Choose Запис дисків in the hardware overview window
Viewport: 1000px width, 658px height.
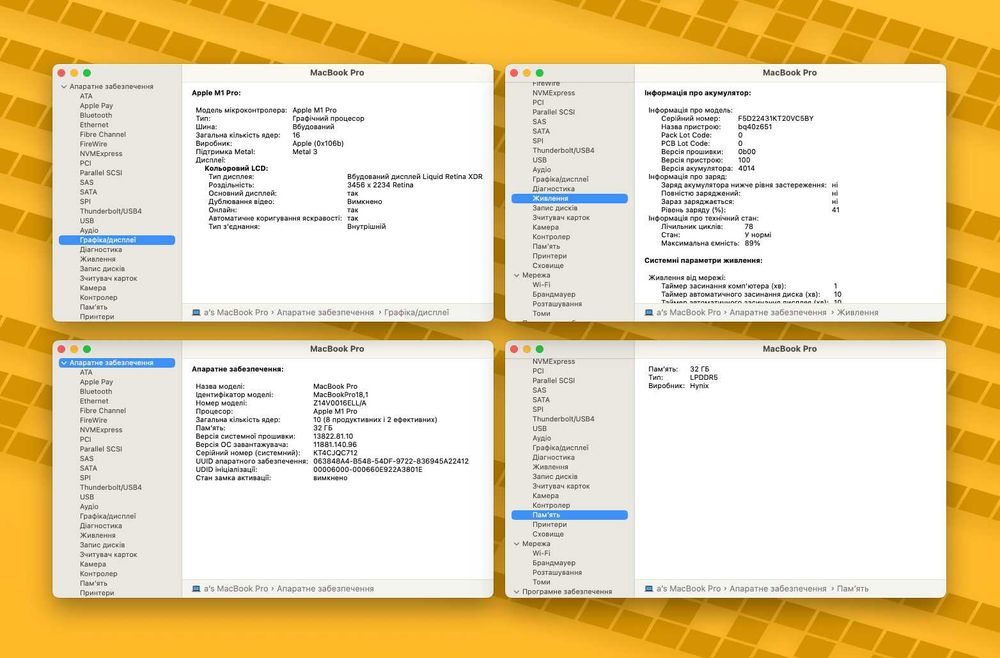pyautogui.click(x=102, y=545)
